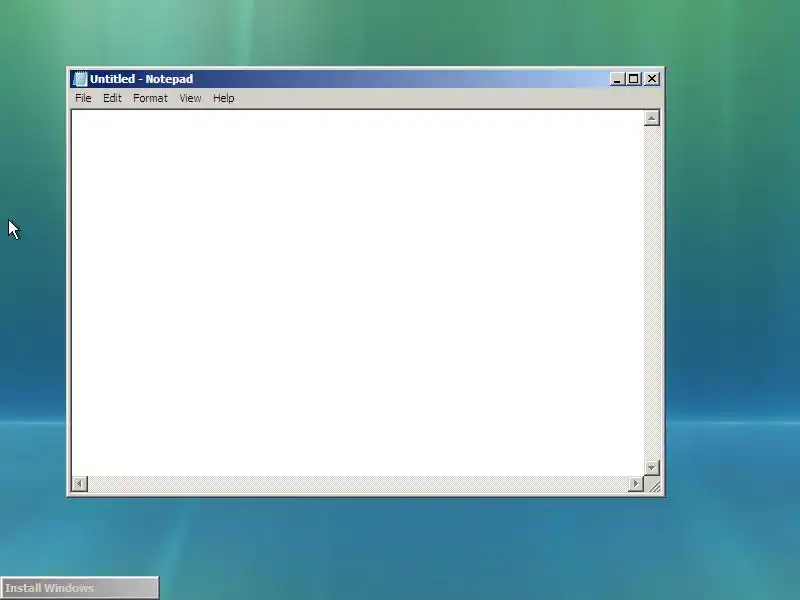Open the Edit menu
This screenshot has width=800, height=600.
(x=112, y=98)
